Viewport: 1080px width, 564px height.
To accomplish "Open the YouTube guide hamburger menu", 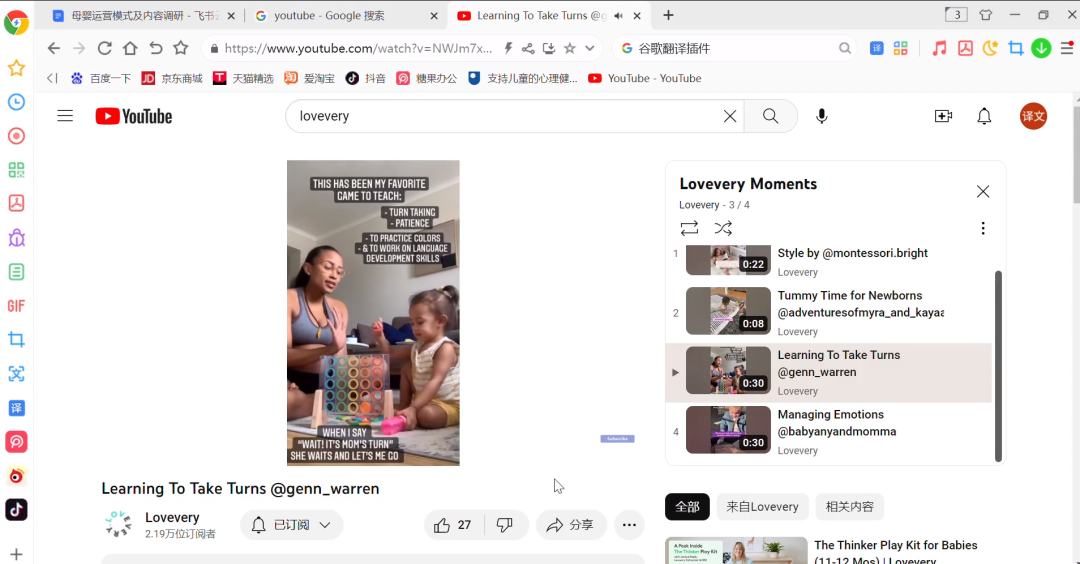I will tap(65, 116).
